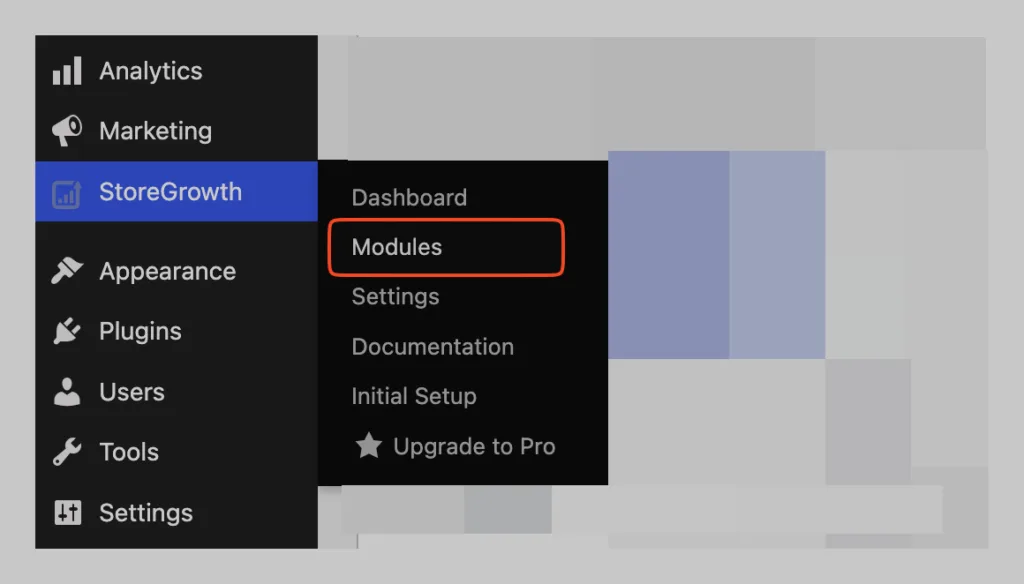Viewport: 1024px width, 584px height.
Task: Click the Upgrade to Pro text
Action: pyautogui.click(x=474, y=446)
